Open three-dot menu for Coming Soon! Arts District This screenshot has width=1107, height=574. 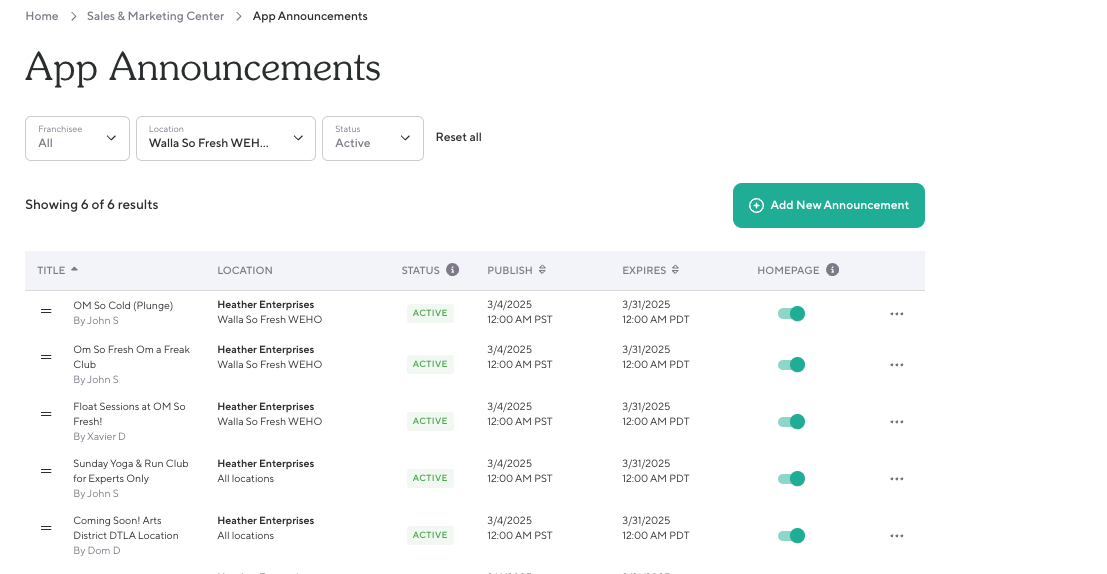[896, 536]
